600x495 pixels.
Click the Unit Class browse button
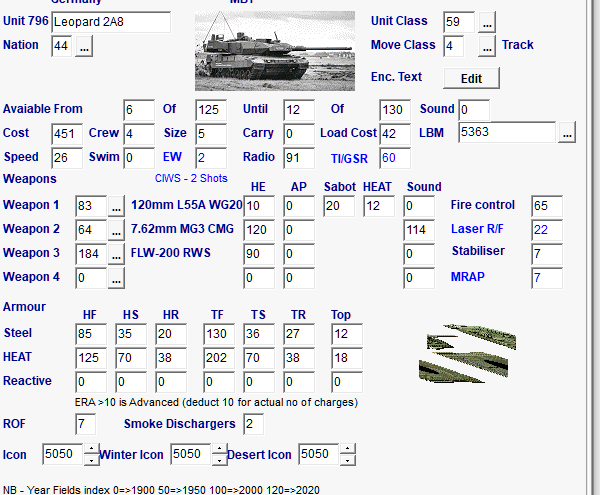487,22
